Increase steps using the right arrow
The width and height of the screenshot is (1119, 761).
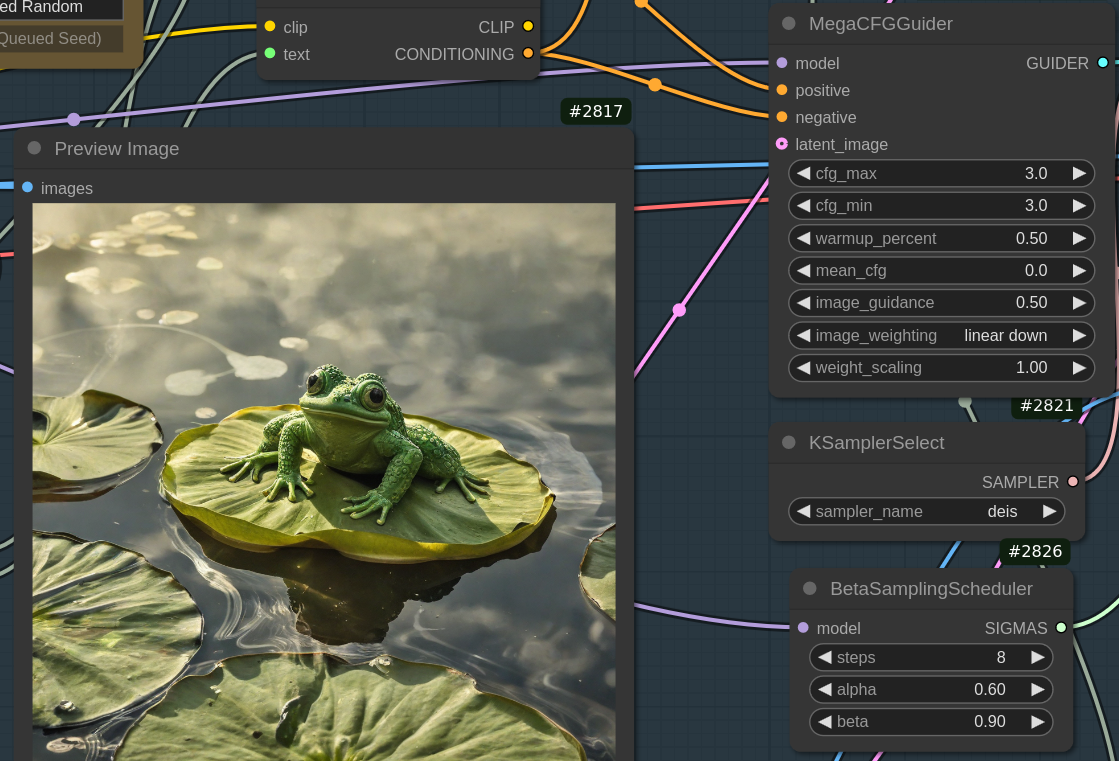point(1038,657)
